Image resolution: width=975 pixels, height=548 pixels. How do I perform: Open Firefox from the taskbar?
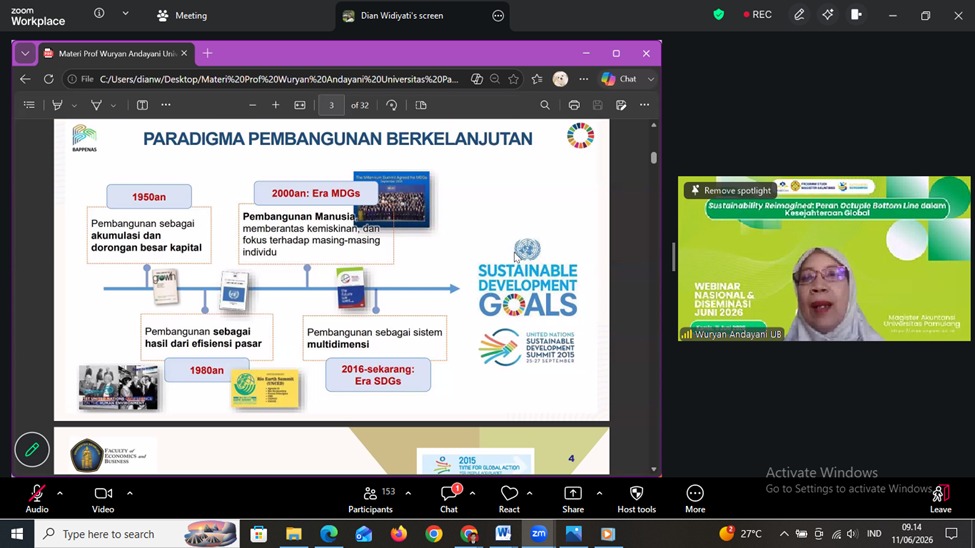click(399, 534)
